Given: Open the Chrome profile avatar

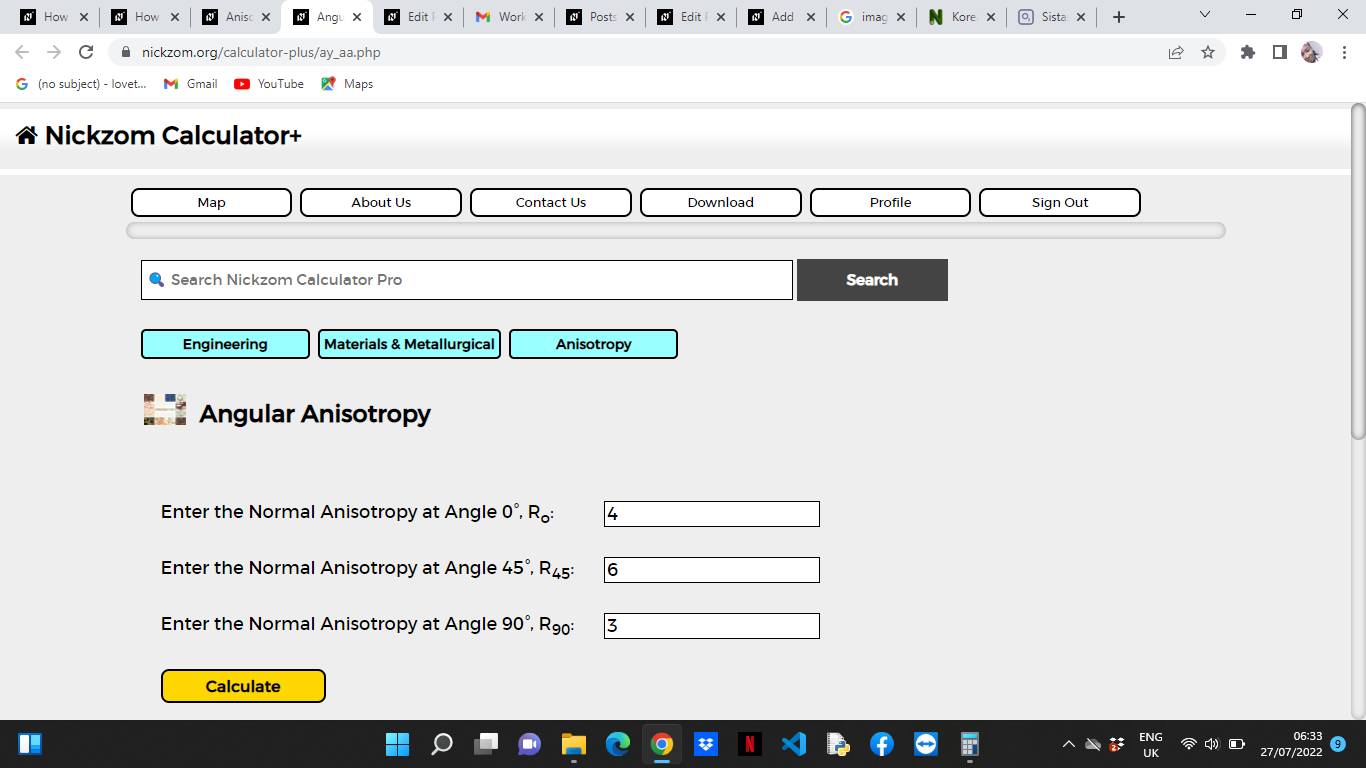Looking at the screenshot, I should [x=1311, y=52].
